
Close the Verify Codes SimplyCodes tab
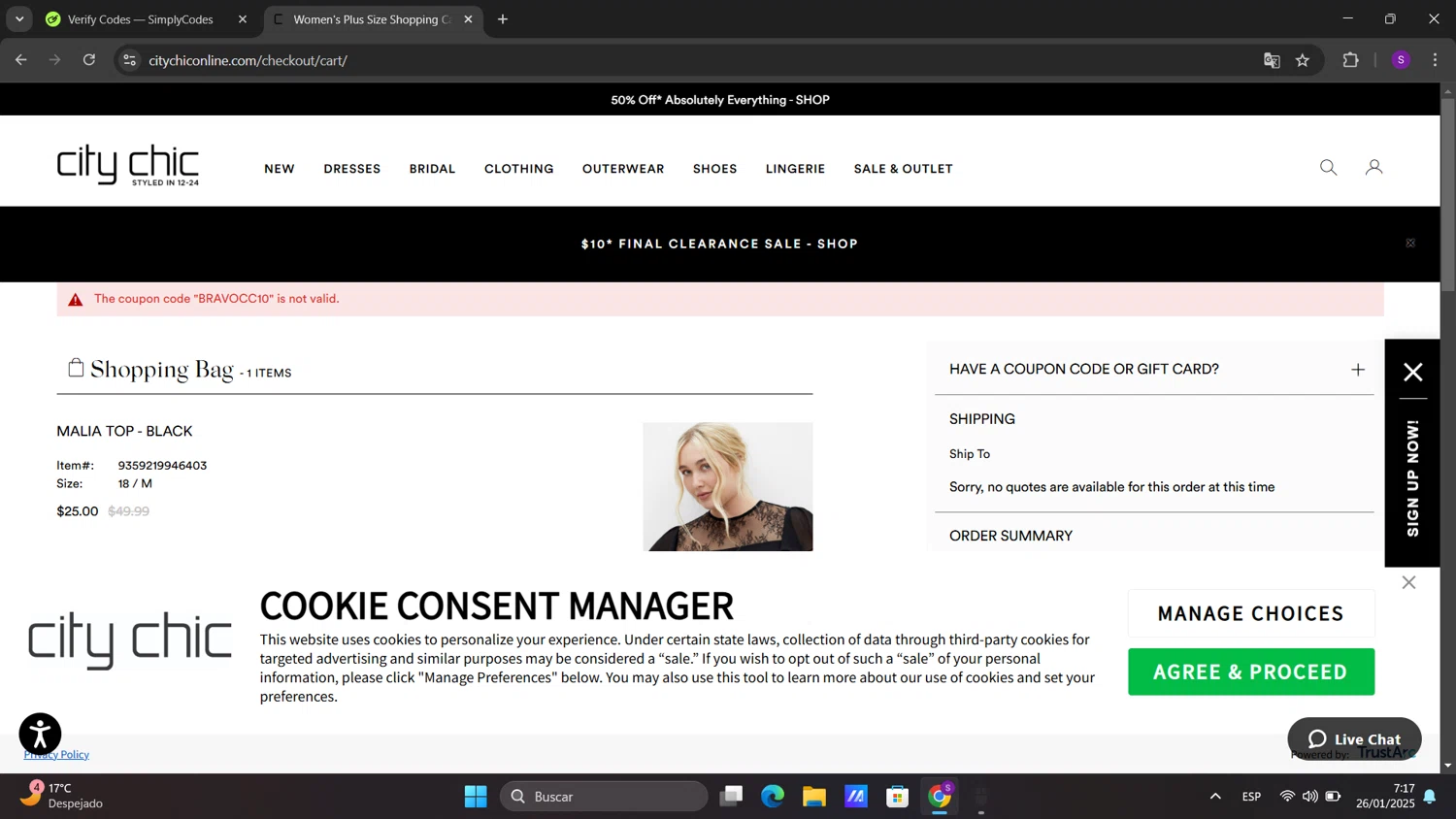[243, 19]
